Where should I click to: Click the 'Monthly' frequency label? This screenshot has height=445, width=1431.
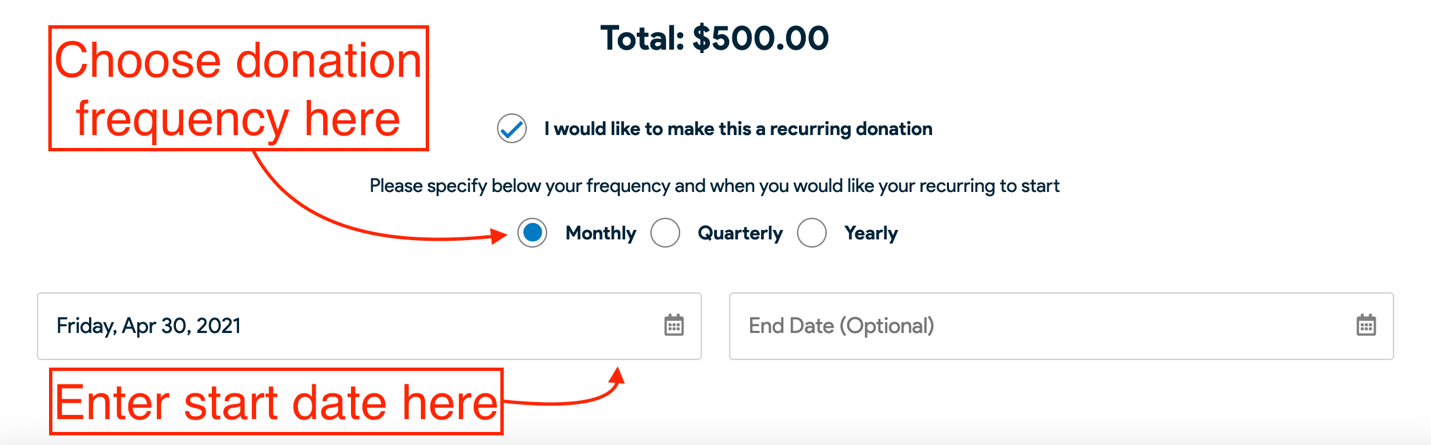pyautogui.click(x=601, y=233)
